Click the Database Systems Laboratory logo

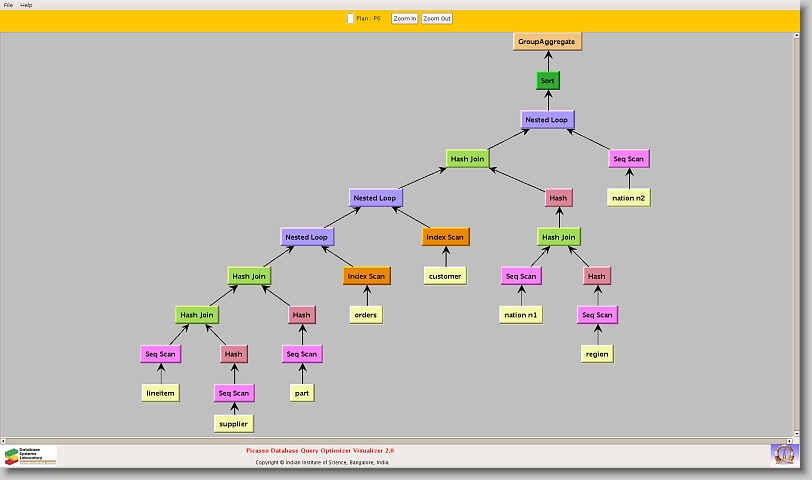tap(30, 455)
